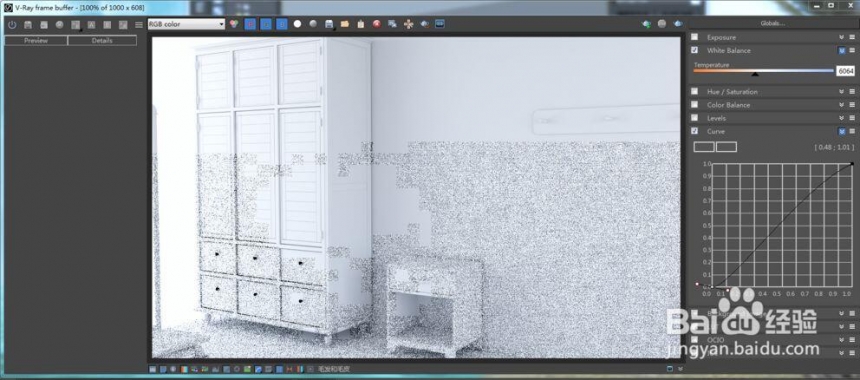Open history options hamburger menu icon
Image resolution: width=860 pixels, height=380 pixels.
139,25
